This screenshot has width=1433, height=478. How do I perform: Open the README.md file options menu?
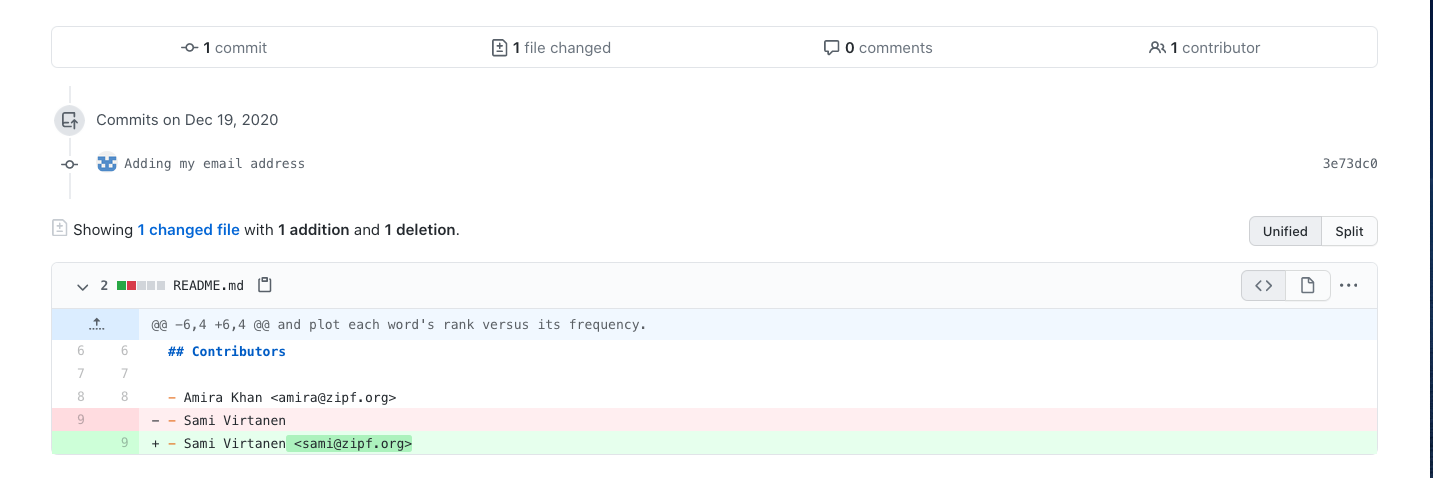[x=1349, y=285]
